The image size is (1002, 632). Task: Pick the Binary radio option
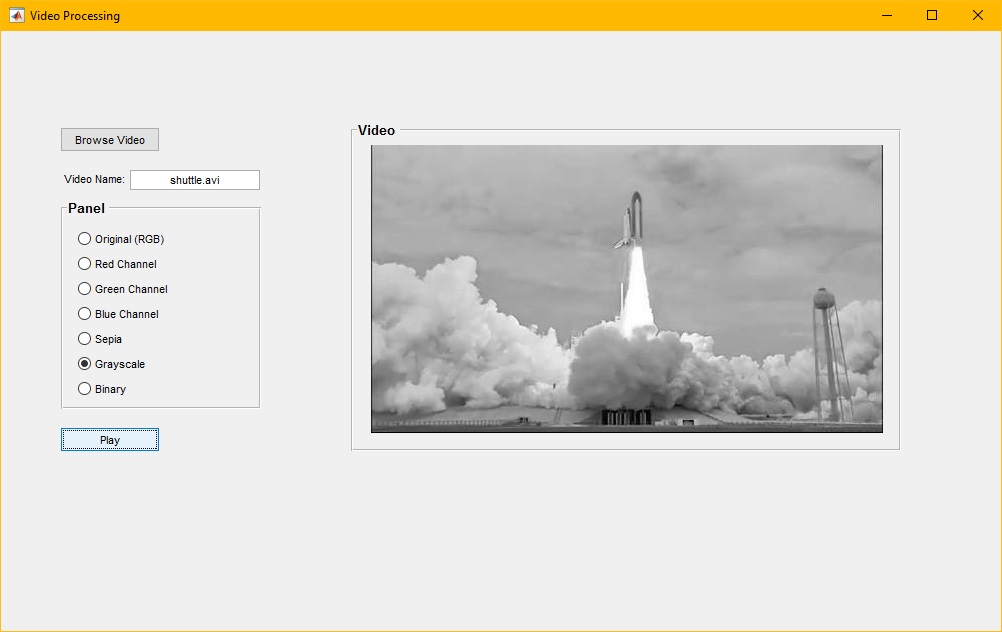coord(85,389)
